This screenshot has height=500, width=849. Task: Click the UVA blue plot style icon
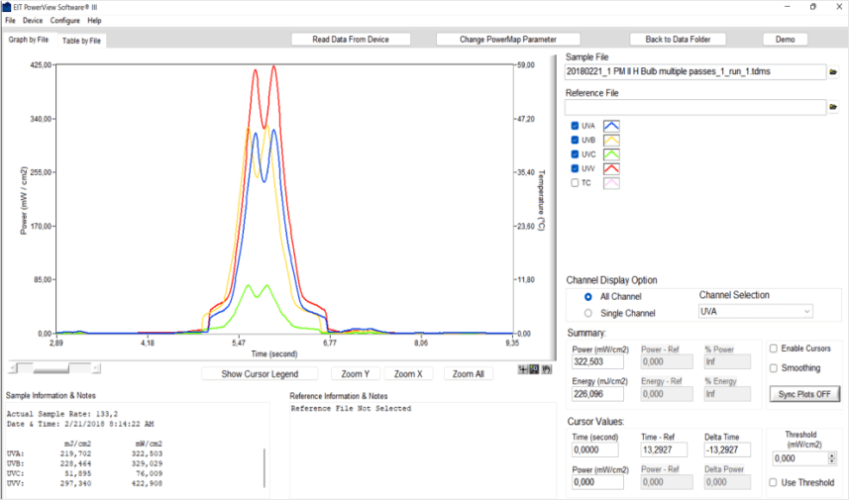pos(610,126)
